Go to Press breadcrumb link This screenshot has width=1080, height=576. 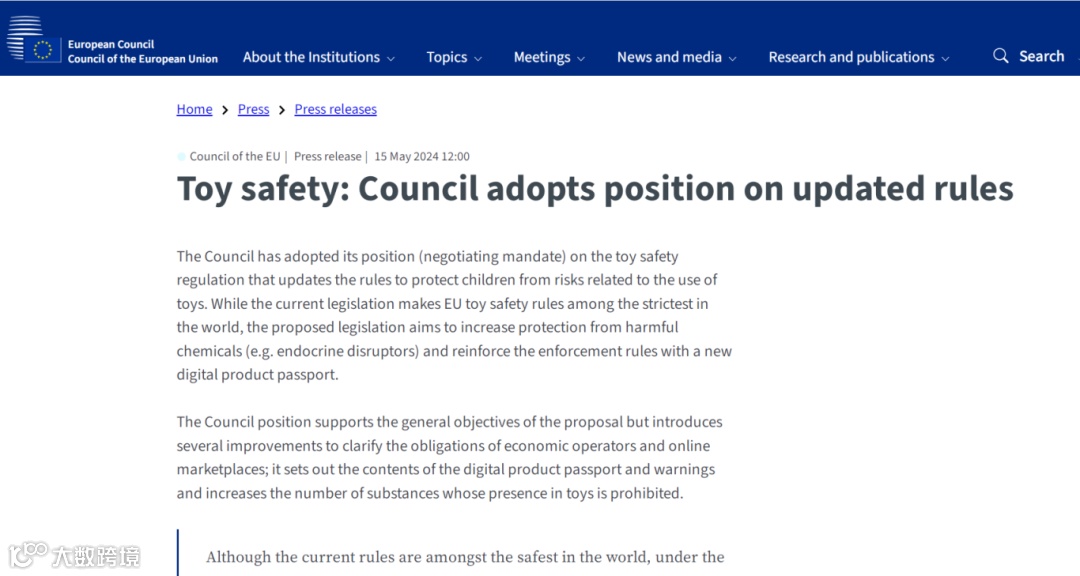[253, 109]
